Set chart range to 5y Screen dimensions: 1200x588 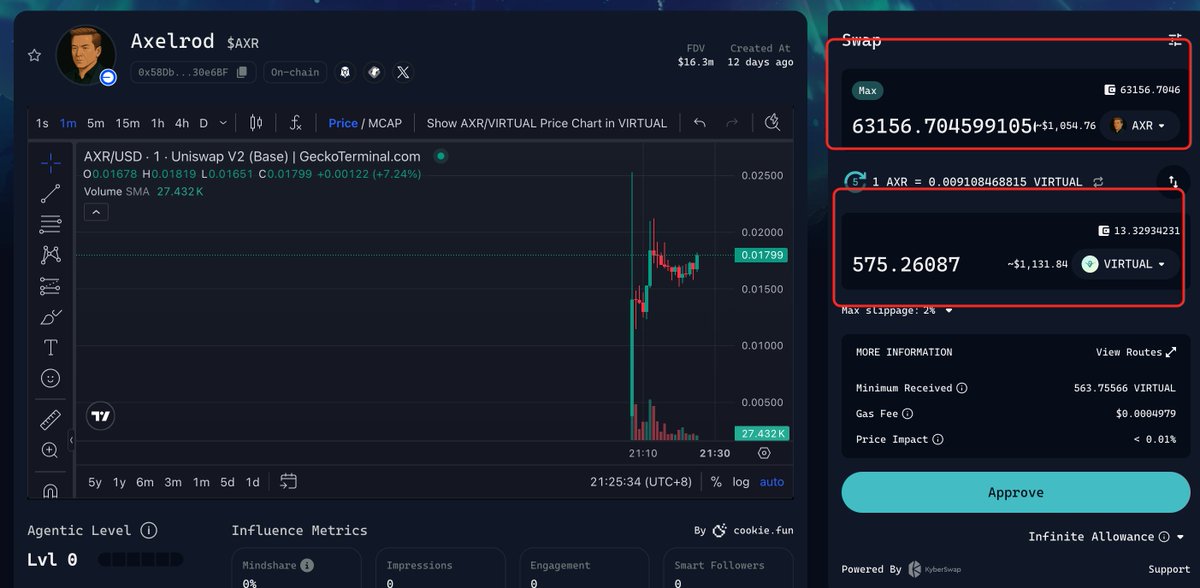pos(95,482)
